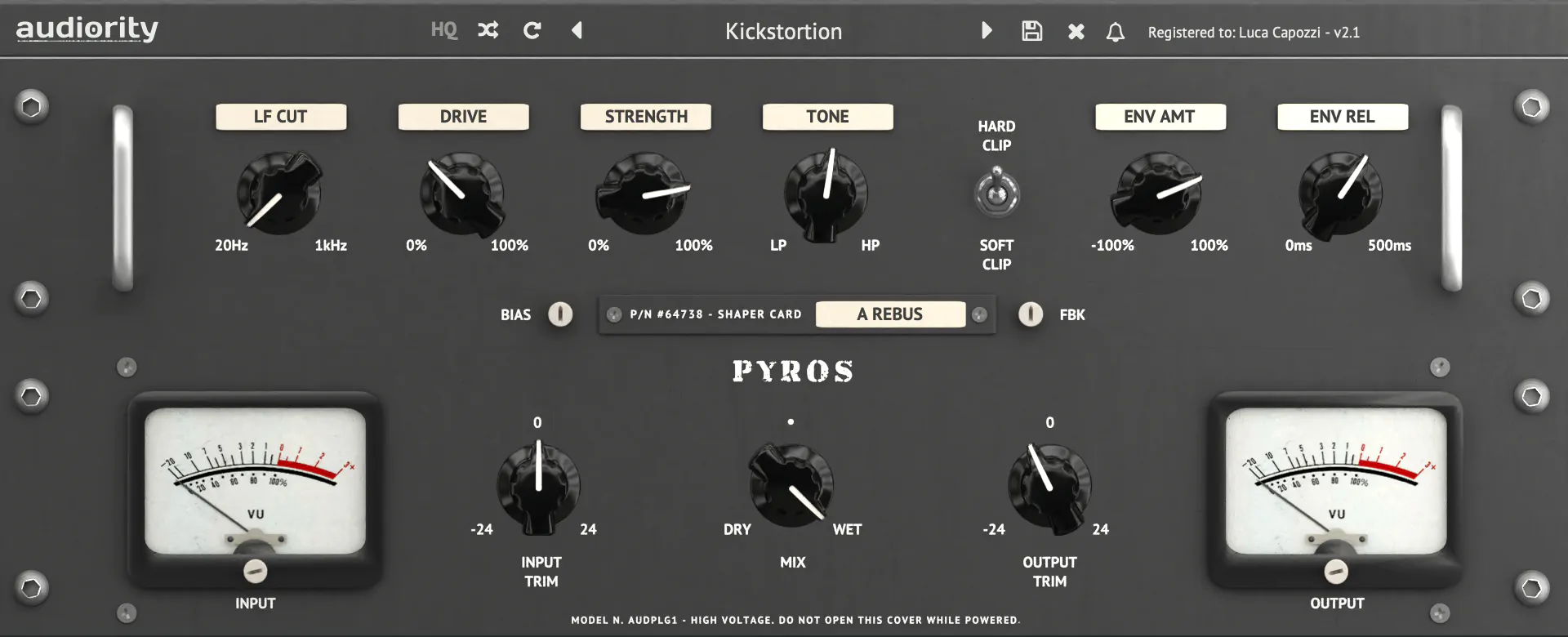
Task: Click the DRY label by the MIX knob
Action: point(737,530)
